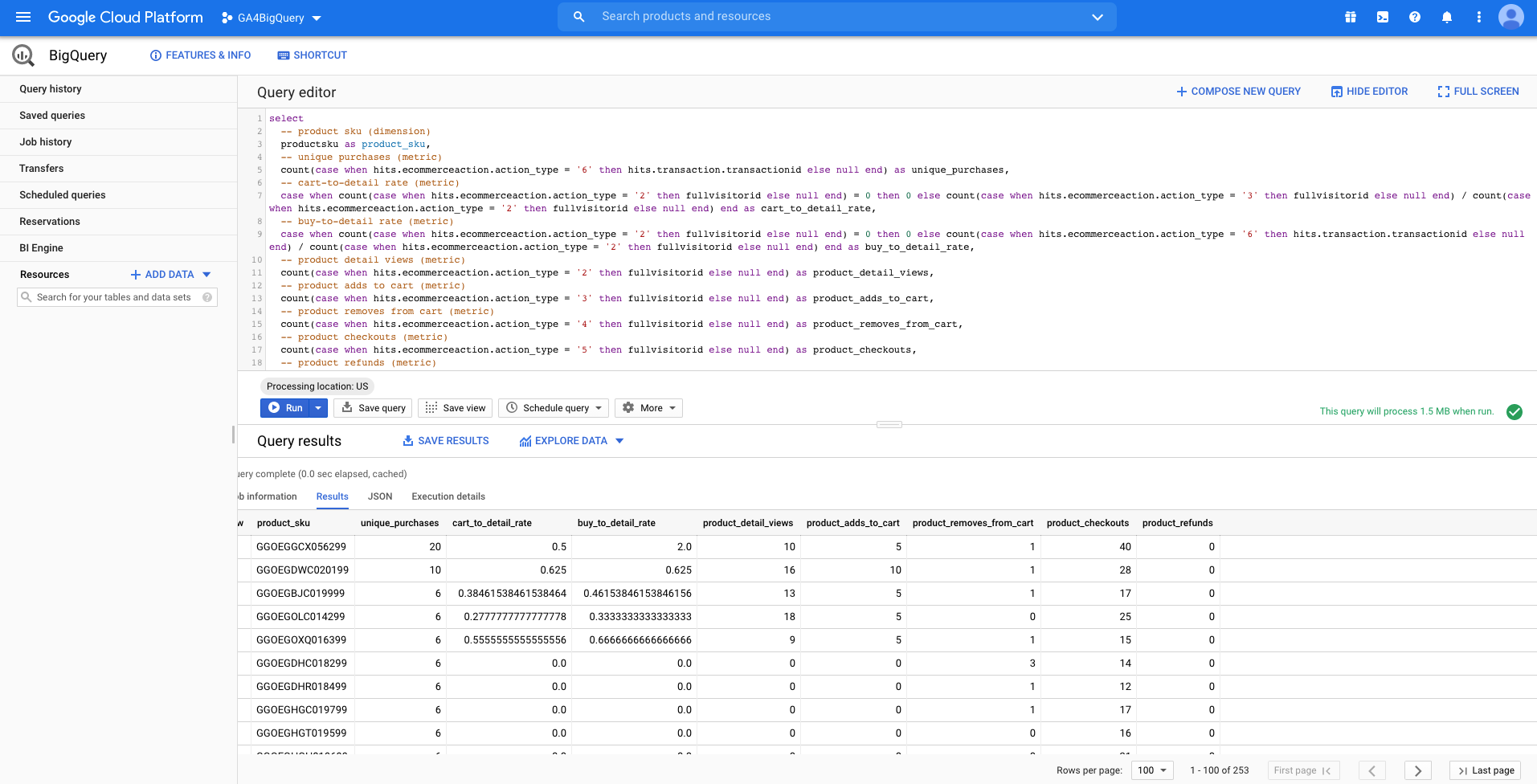Screen dimensions: 1537x784
Task: Focus the search tables and data sets field
Action: (117, 297)
